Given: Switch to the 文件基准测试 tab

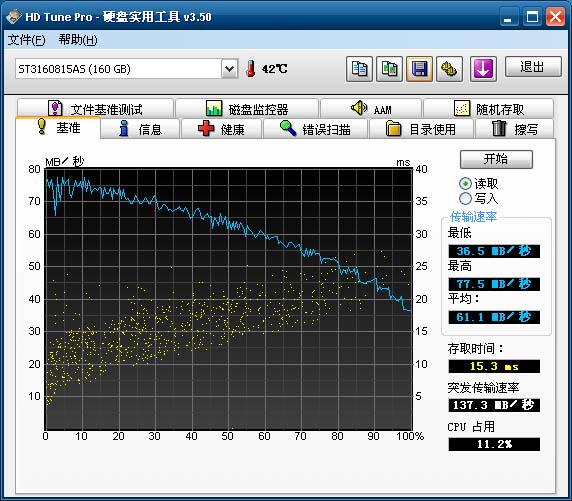Looking at the screenshot, I should click(95, 109).
